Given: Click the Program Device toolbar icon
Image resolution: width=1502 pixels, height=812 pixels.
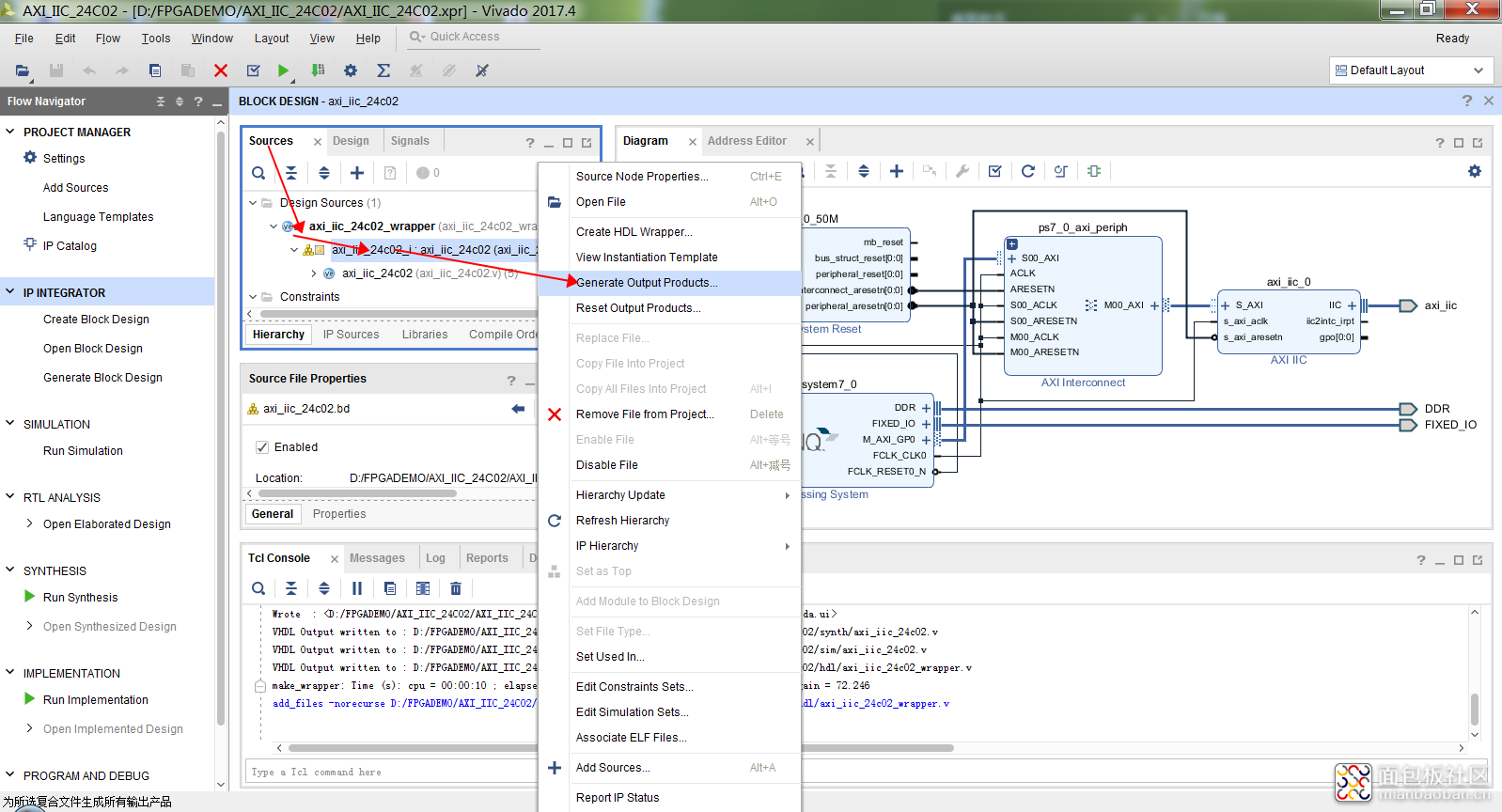Looking at the screenshot, I should 319,70.
